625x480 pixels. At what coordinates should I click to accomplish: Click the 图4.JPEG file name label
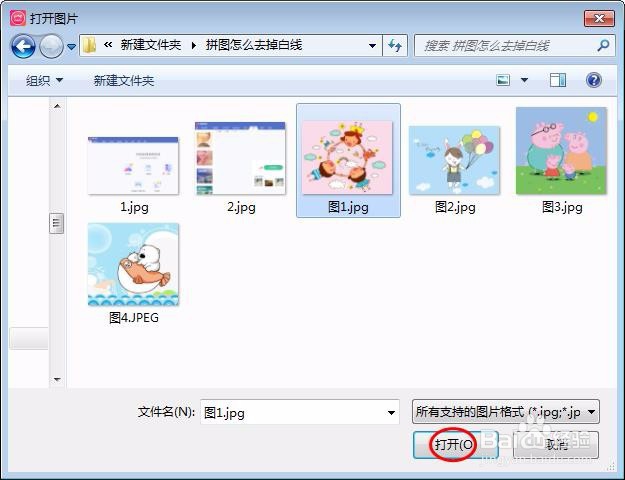coord(134,318)
